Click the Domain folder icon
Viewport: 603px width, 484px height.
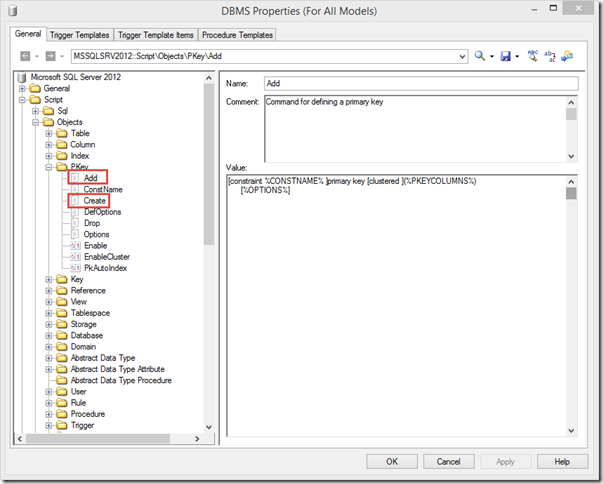point(62,347)
